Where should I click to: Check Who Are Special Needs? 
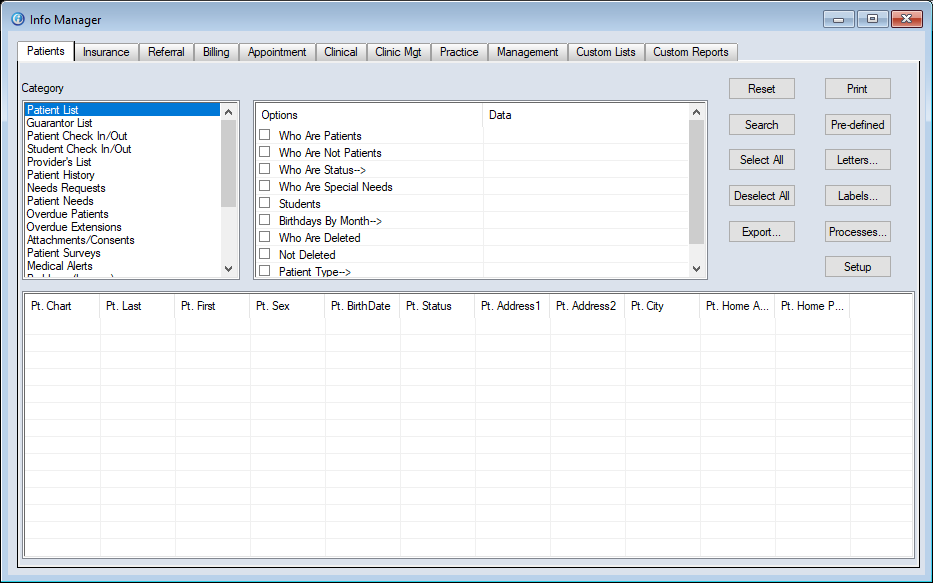point(266,187)
